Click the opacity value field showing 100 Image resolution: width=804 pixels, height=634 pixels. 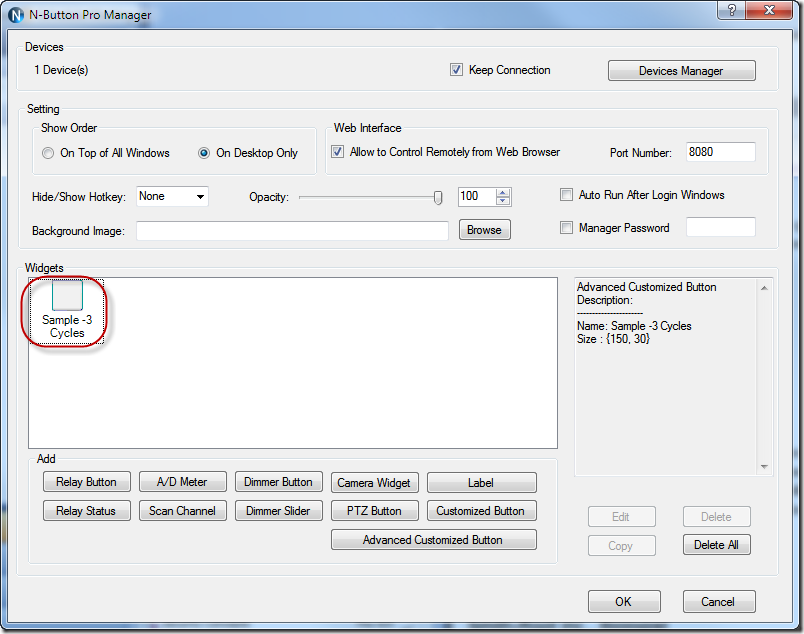[x=477, y=196]
